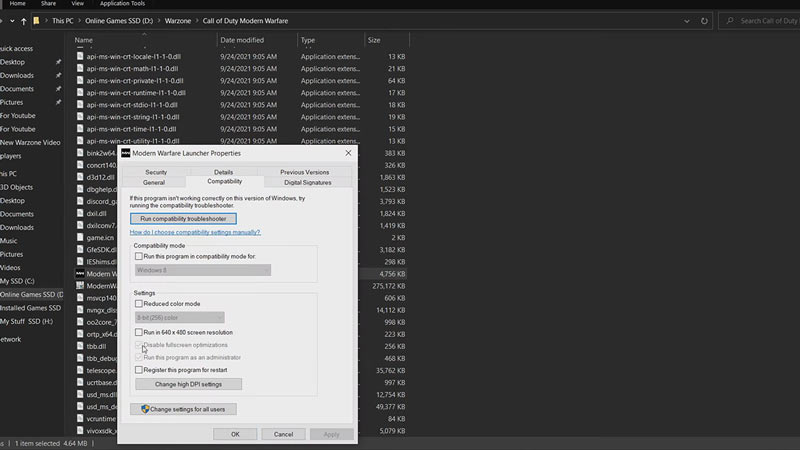Click file icon of api-ms-win-crt-utility-l1-1-0.dll
This screenshot has height=450, width=800.
tap(80, 140)
